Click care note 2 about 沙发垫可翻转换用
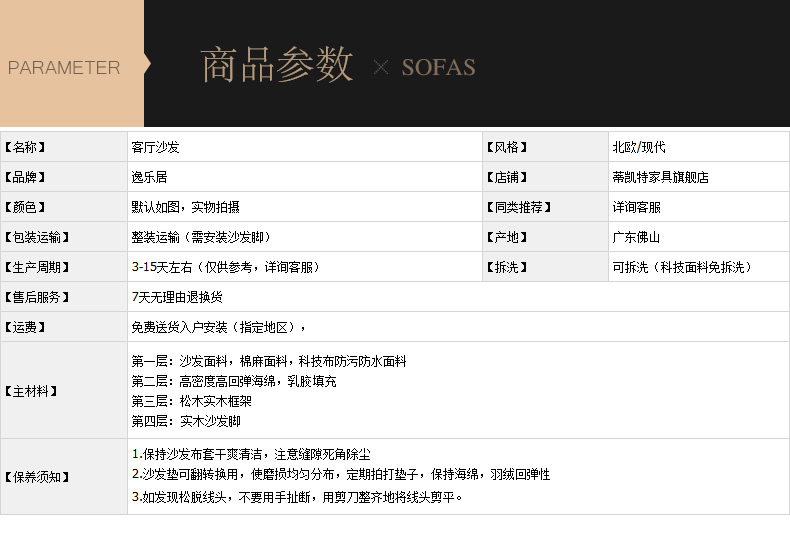790x537 pixels. click(341, 474)
